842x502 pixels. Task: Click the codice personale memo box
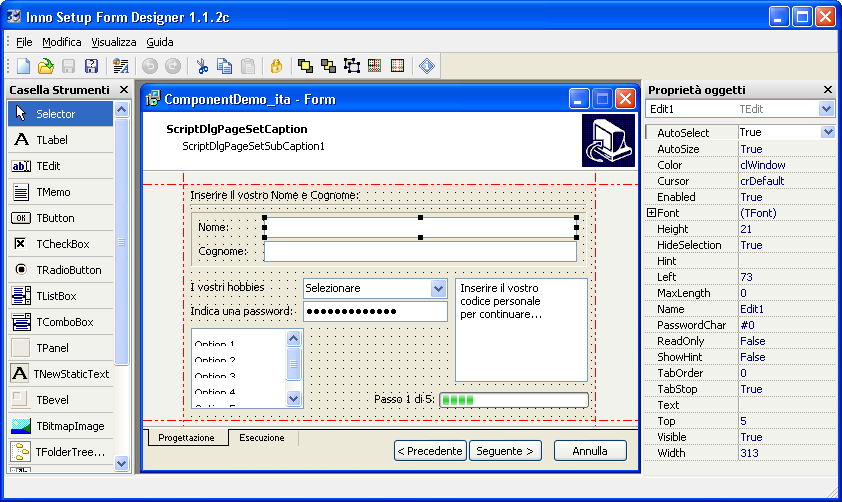pos(521,330)
